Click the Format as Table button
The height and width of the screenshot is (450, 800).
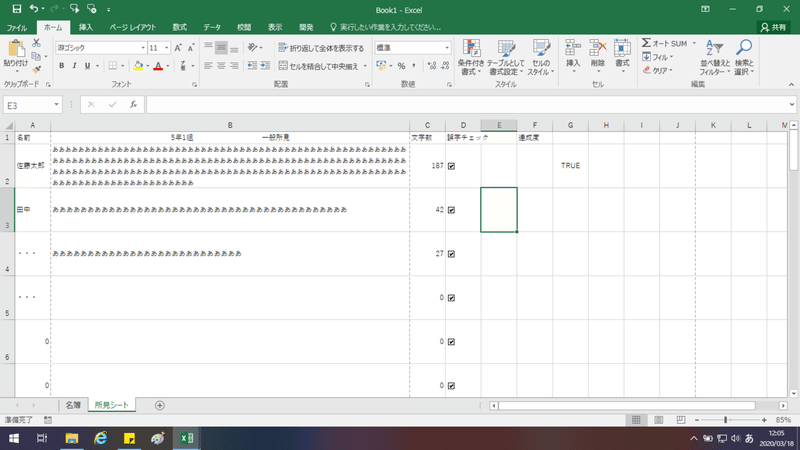tap(506, 58)
